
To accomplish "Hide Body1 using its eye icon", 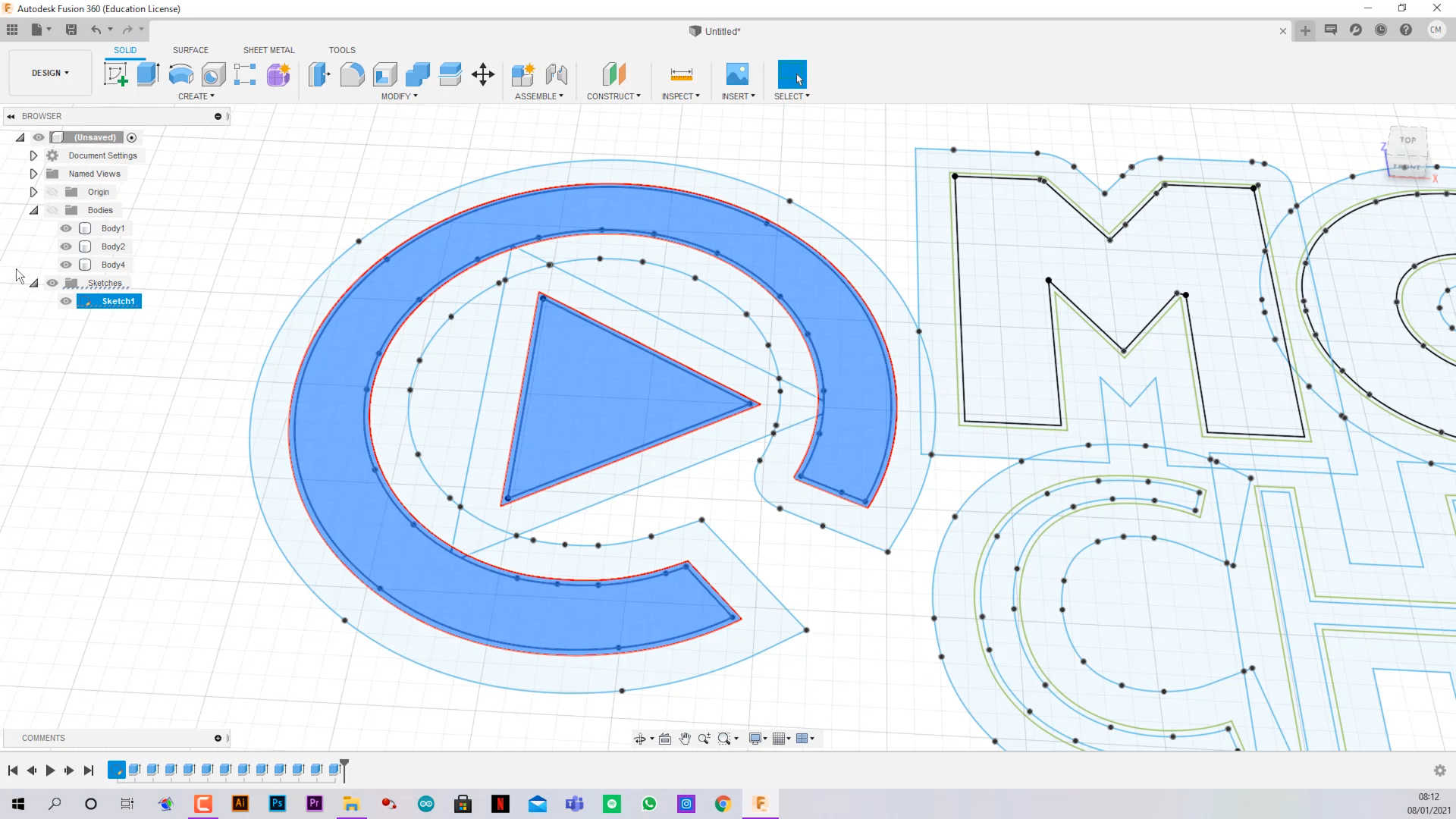I will click(x=66, y=228).
